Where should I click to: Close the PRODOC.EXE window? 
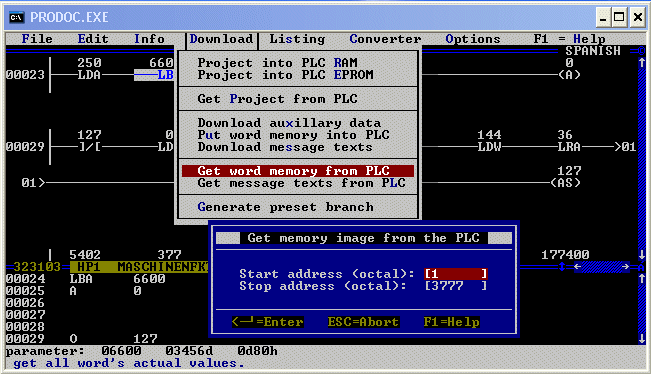click(x=638, y=17)
